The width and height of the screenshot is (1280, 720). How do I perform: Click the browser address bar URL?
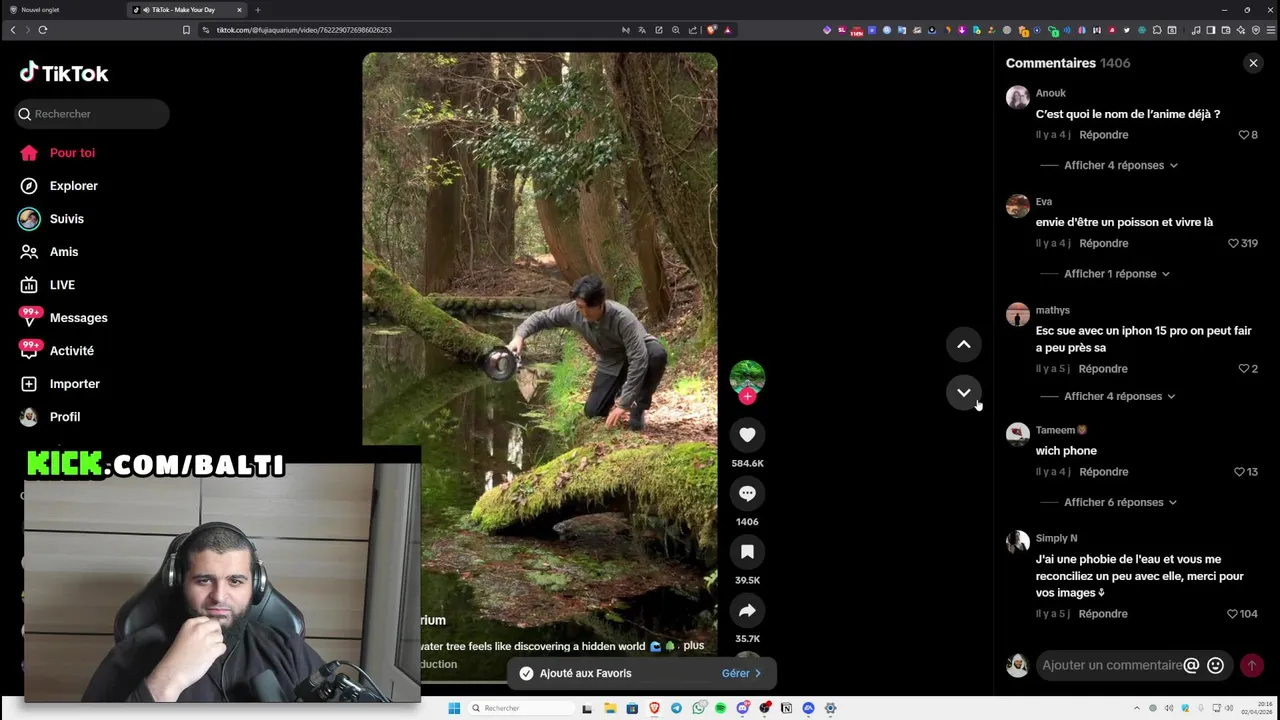(x=304, y=30)
